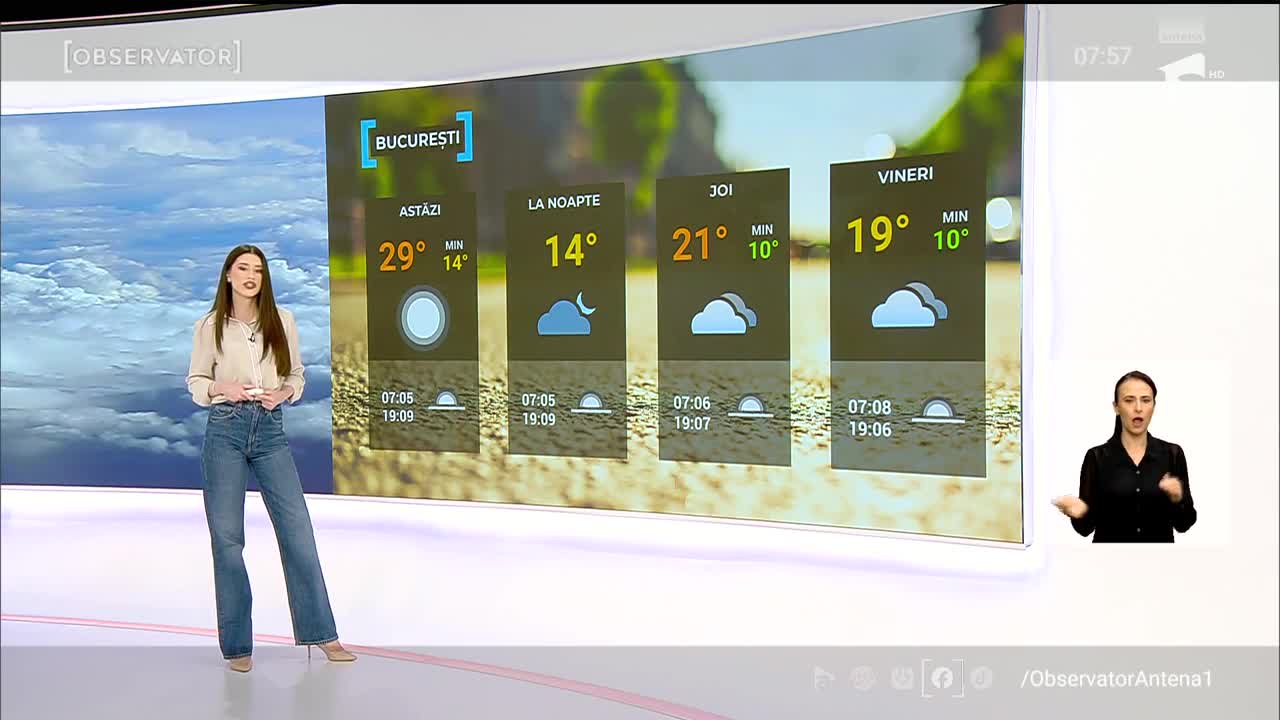The width and height of the screenshot is (1280, 720).
Task: Select the JOI forecast heading
Action: [x=721, y=190]
